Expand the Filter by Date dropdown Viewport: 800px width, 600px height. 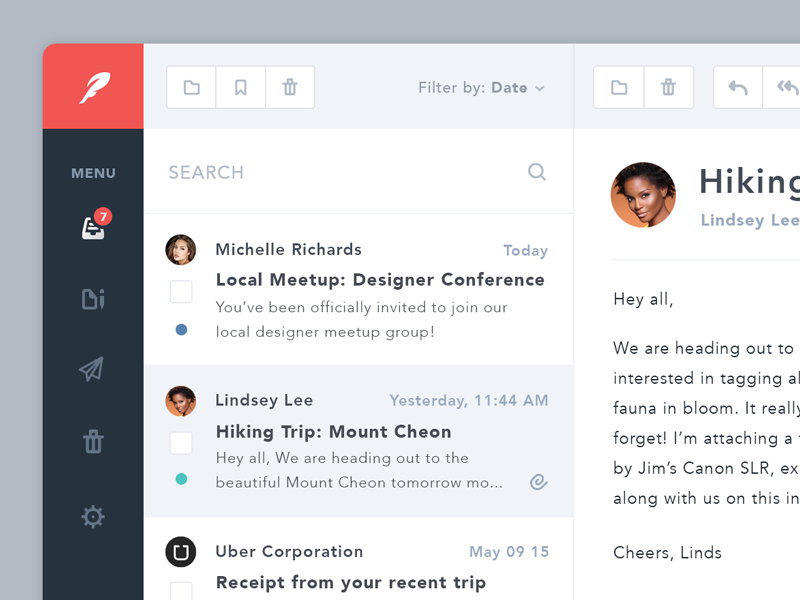click(482, 88)
